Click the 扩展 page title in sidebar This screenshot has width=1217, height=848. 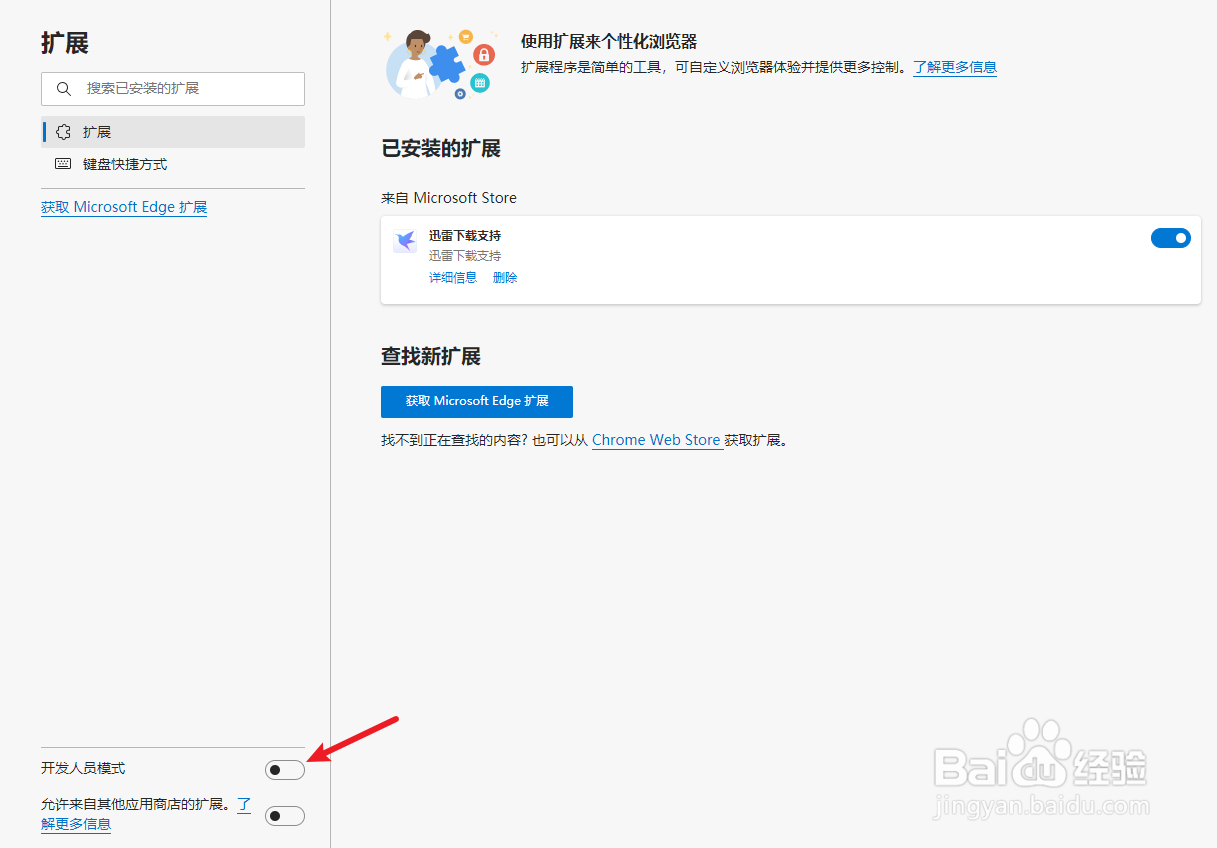65,43
